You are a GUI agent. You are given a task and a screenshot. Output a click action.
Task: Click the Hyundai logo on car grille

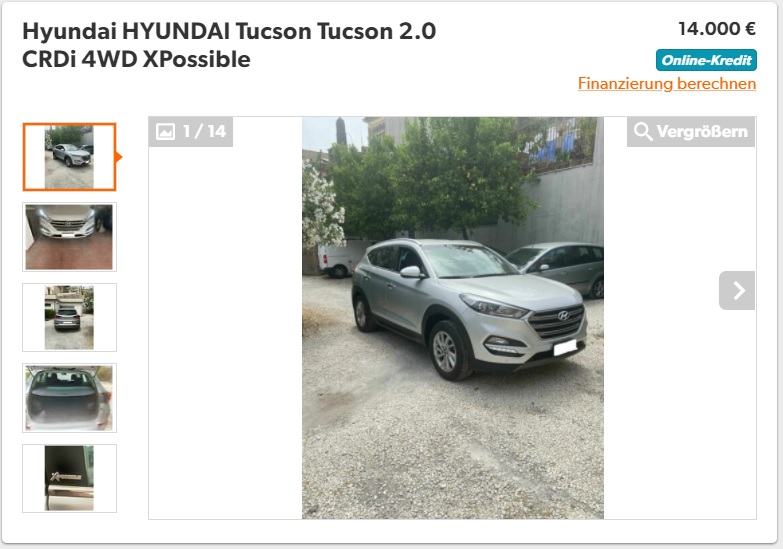pos(563,315)
